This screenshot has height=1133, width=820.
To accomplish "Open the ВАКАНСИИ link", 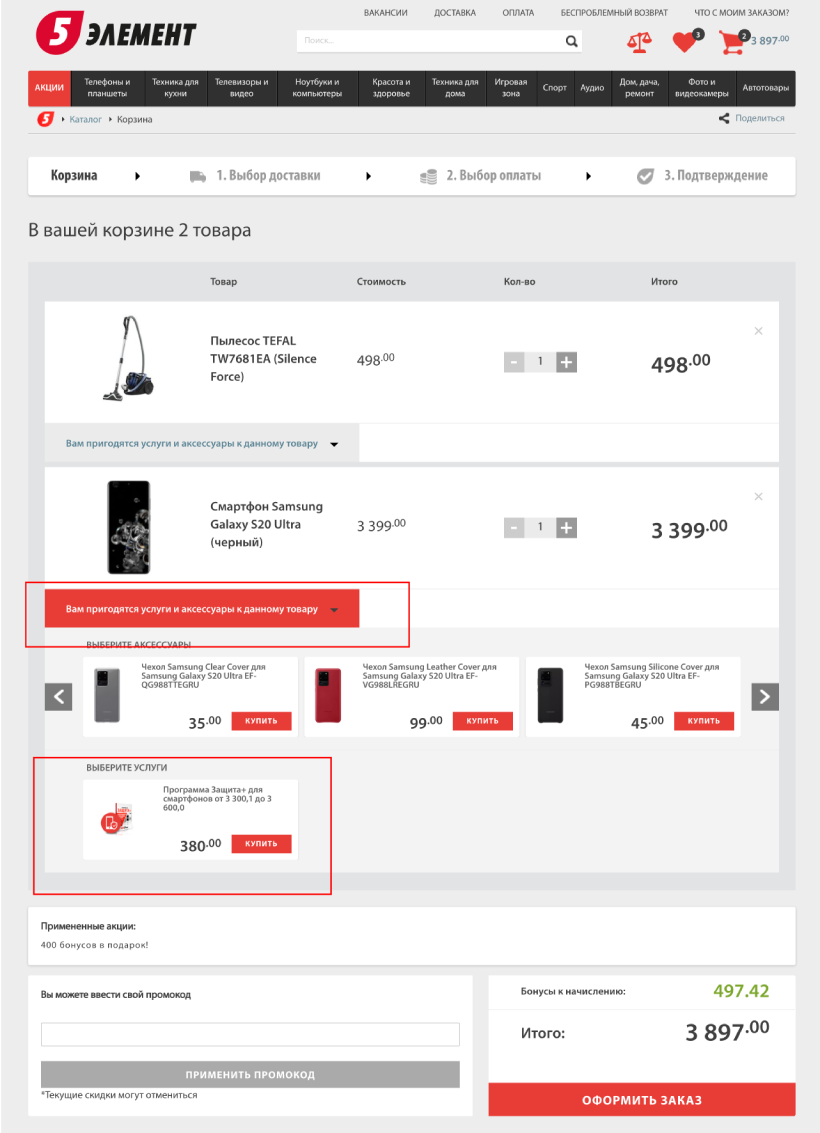I will tap(386, 13).
